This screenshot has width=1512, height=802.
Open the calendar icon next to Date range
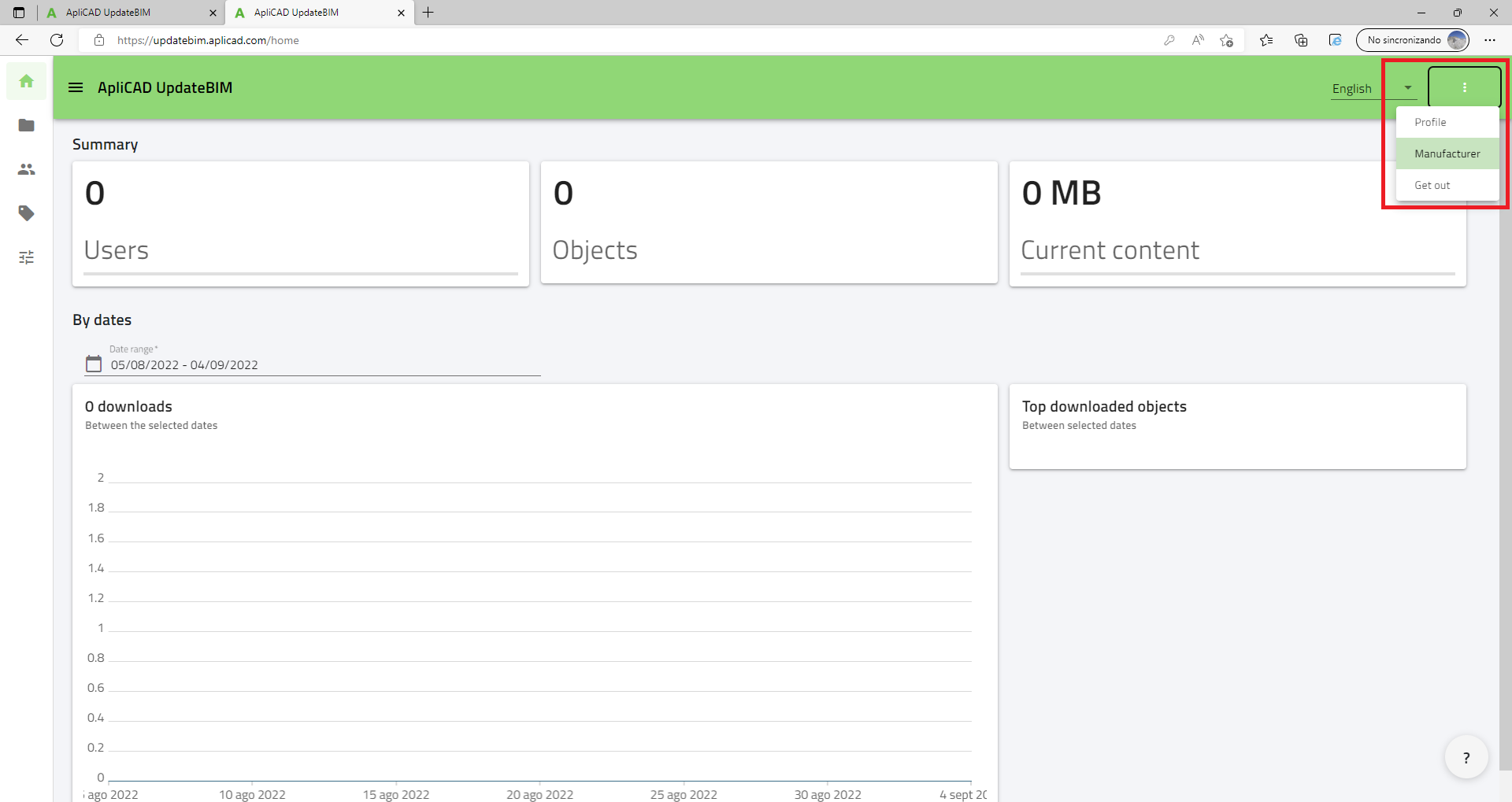click(94, 364)
